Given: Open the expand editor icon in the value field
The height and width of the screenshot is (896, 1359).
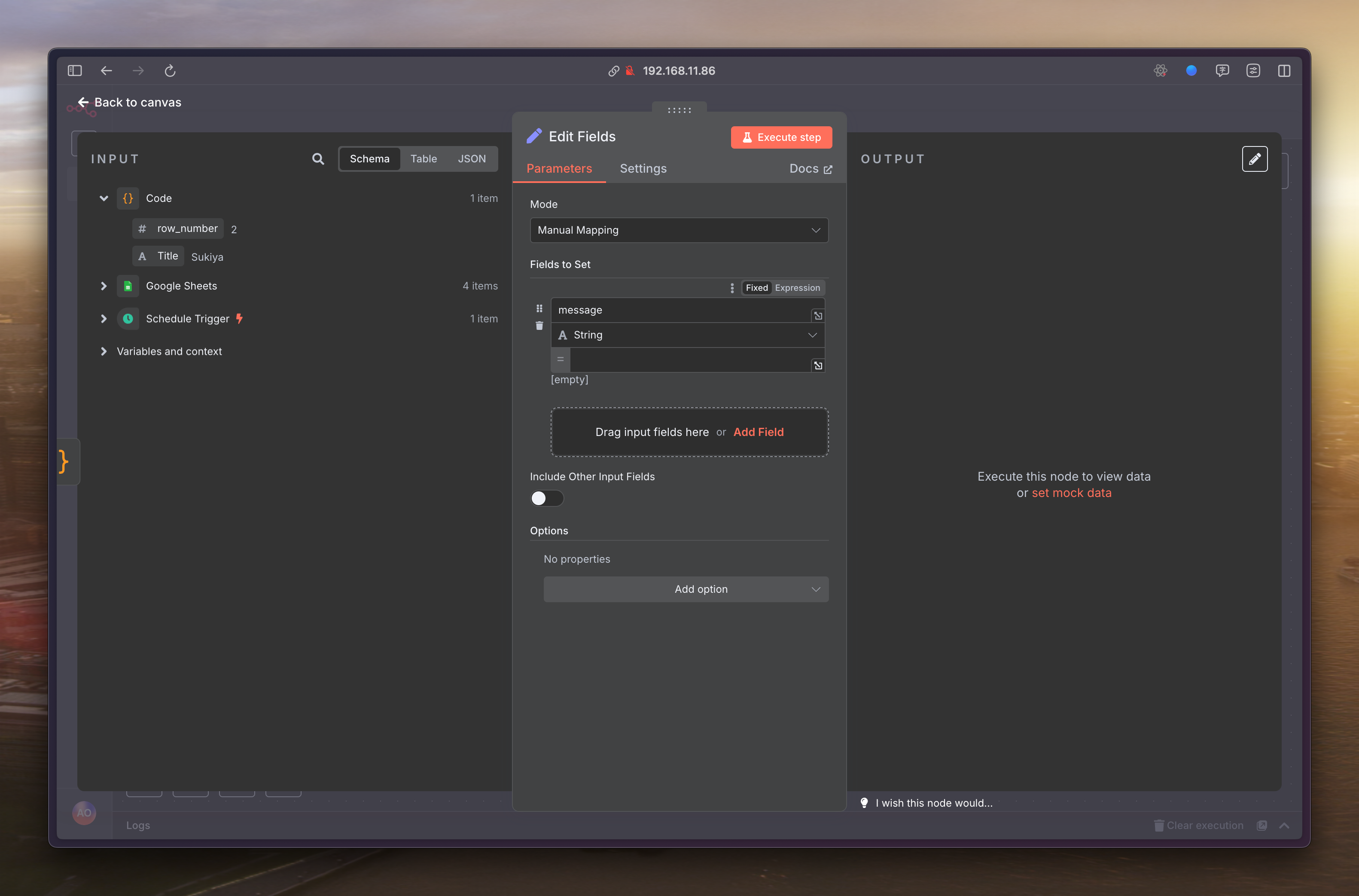Looking at the screenshot, I should (x=817, y=366).
